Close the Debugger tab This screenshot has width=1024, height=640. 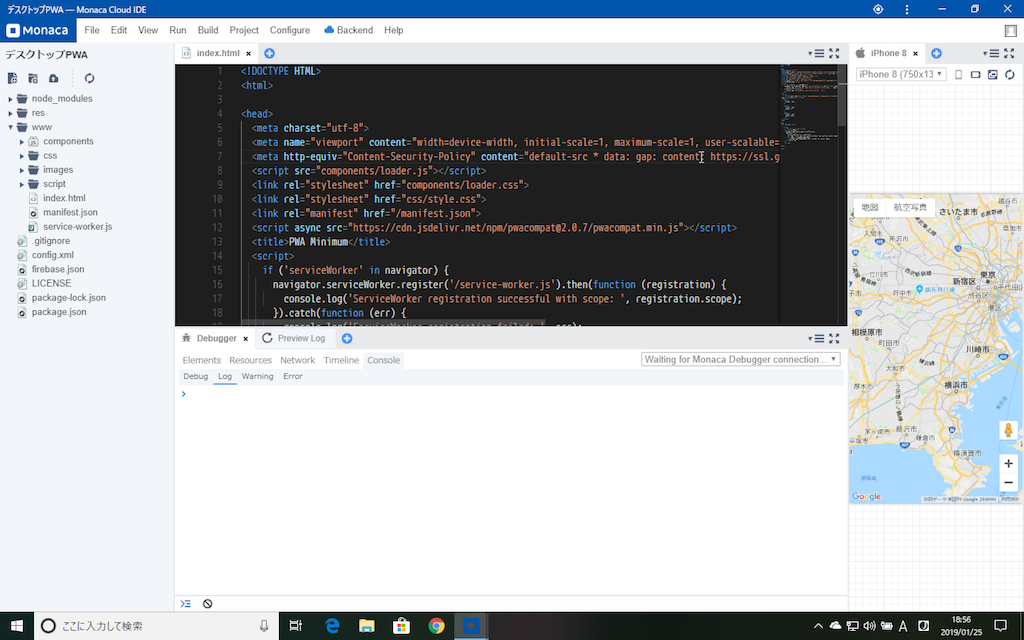point(246,338)
